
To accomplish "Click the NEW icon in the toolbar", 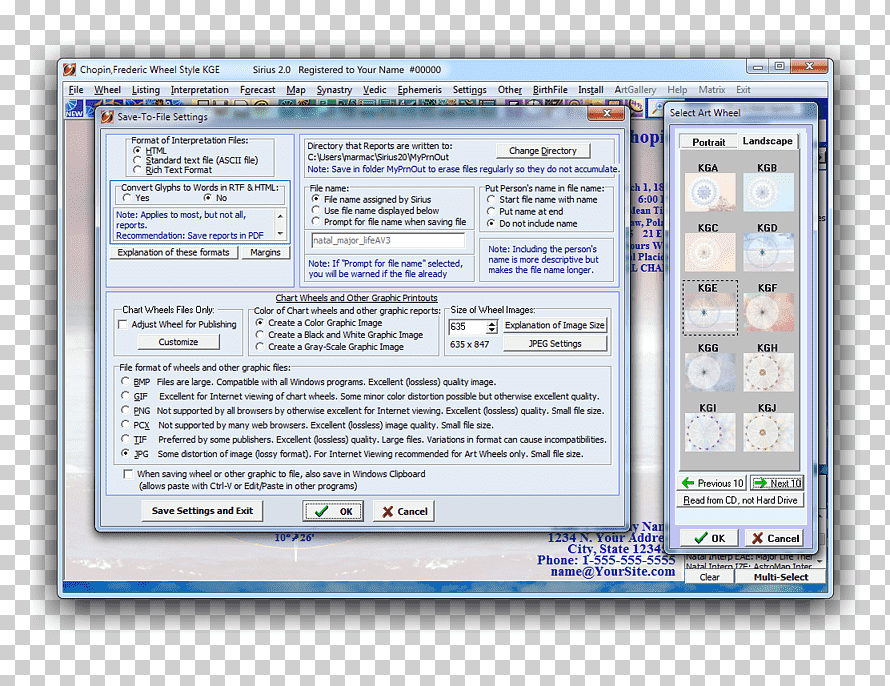I will coord(74,108).
